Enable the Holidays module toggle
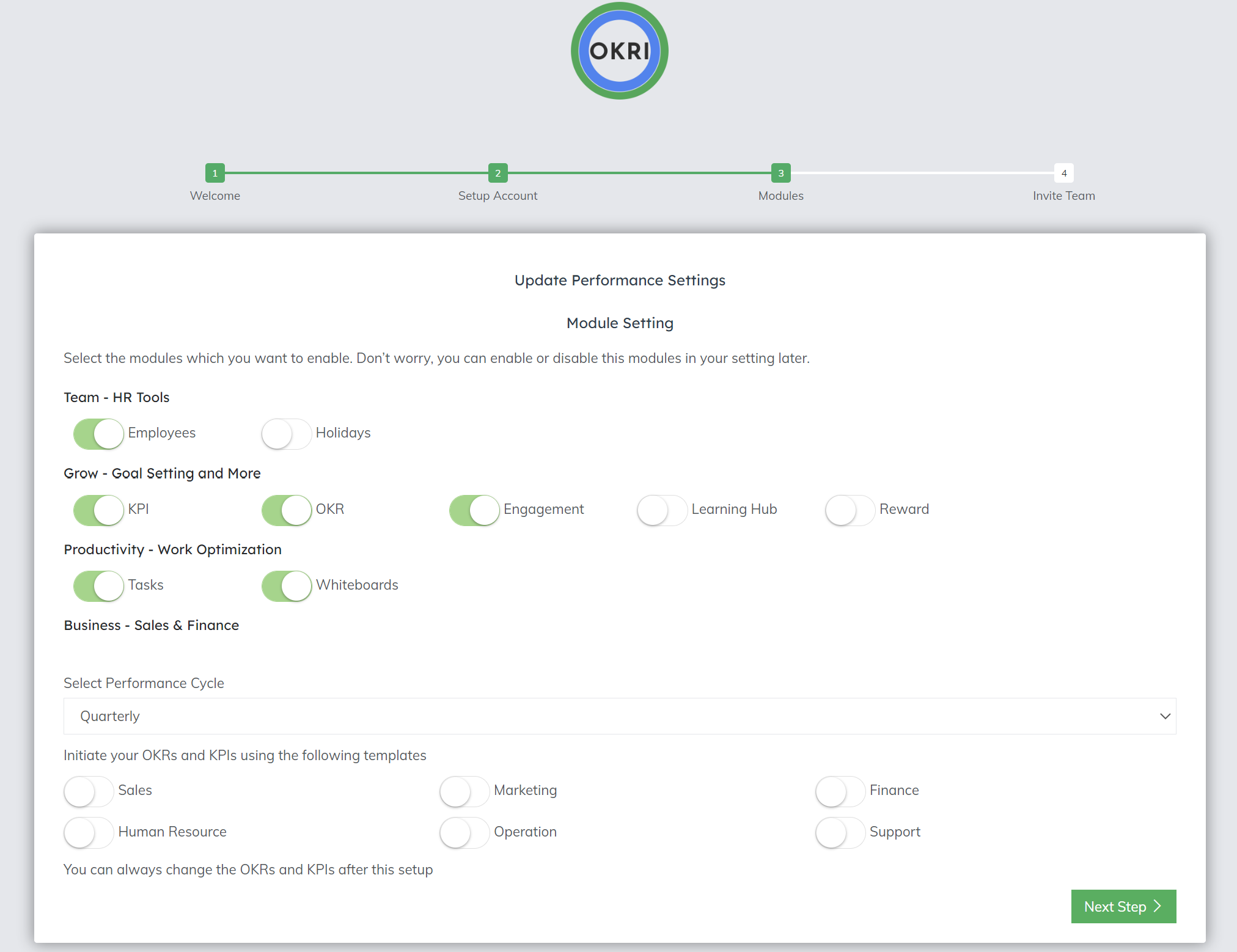 tap(287, 434)
